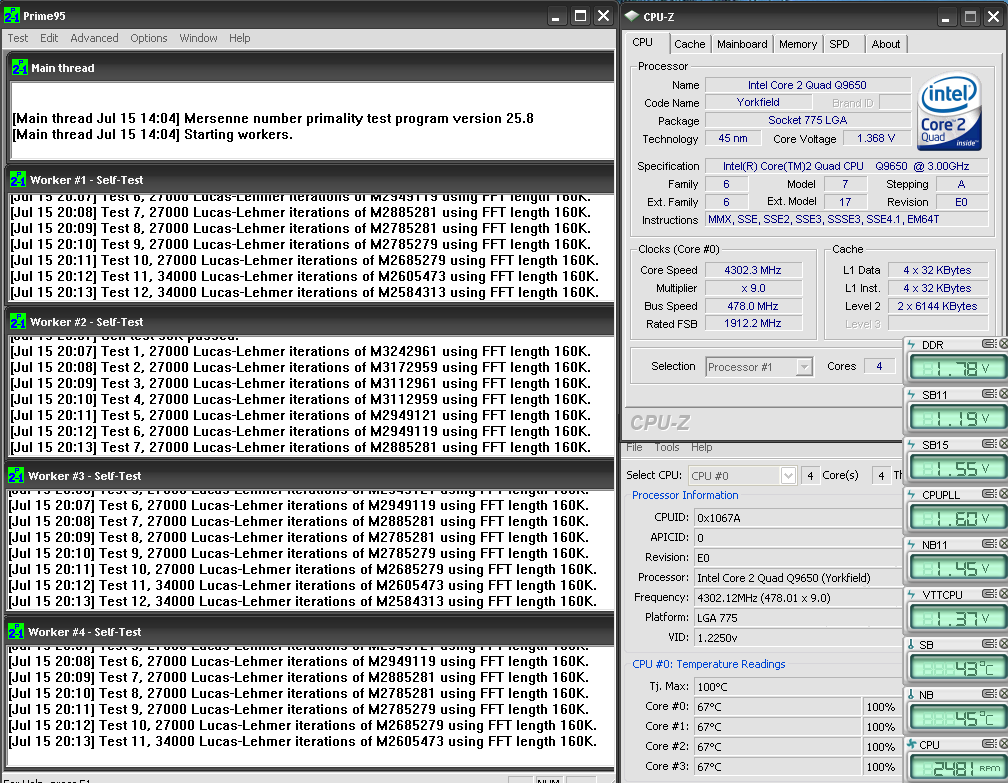Click the Bus Speed value 478.0 MHz
Viewport: 1008px width, 783px height.
coord(753,306)
